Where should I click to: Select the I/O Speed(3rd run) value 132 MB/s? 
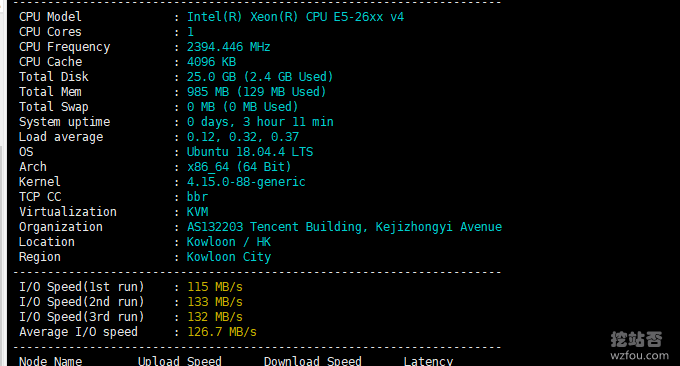pos(215,317)
